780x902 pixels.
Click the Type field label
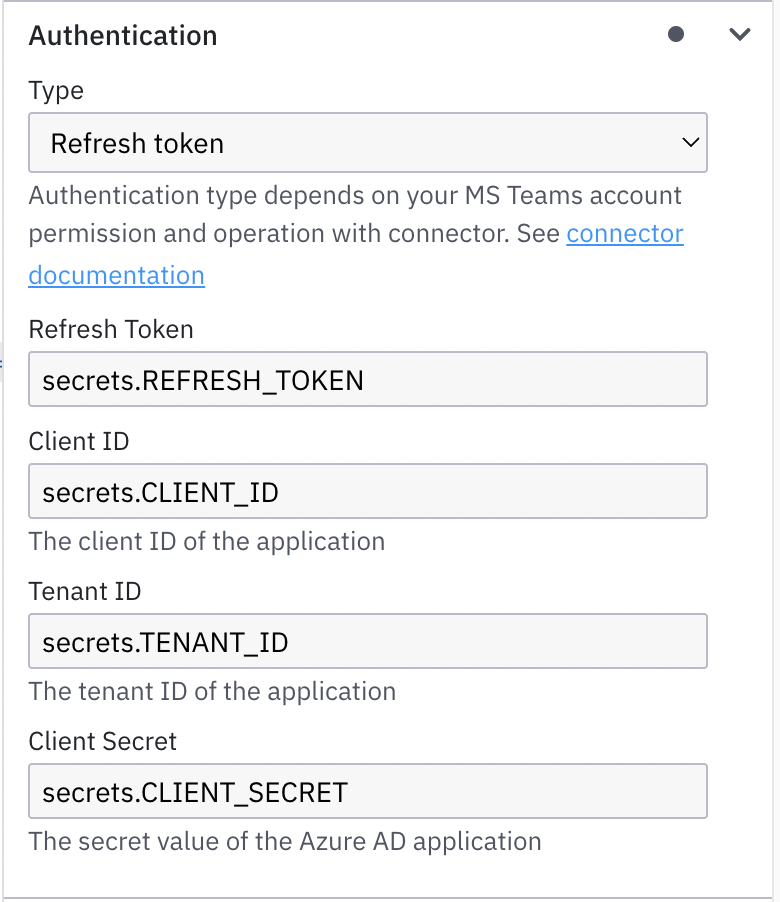(x=55, y=91)
